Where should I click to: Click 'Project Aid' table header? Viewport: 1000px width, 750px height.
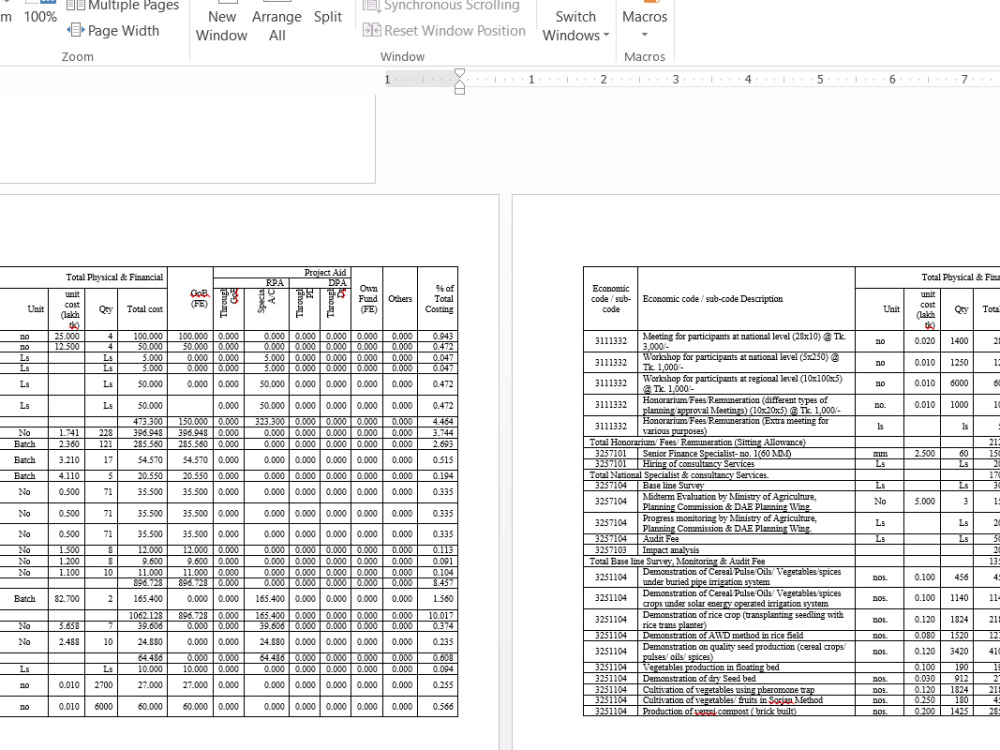pos(325,272)
